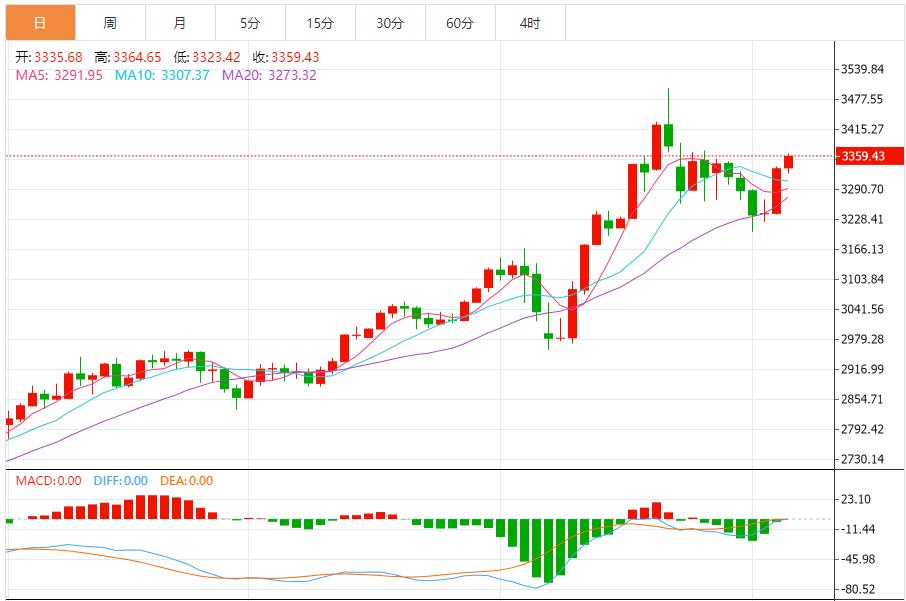Open the 月 monthly chart tab
Image resolution: width=906 pixels, height=601 pixels.
180,22
